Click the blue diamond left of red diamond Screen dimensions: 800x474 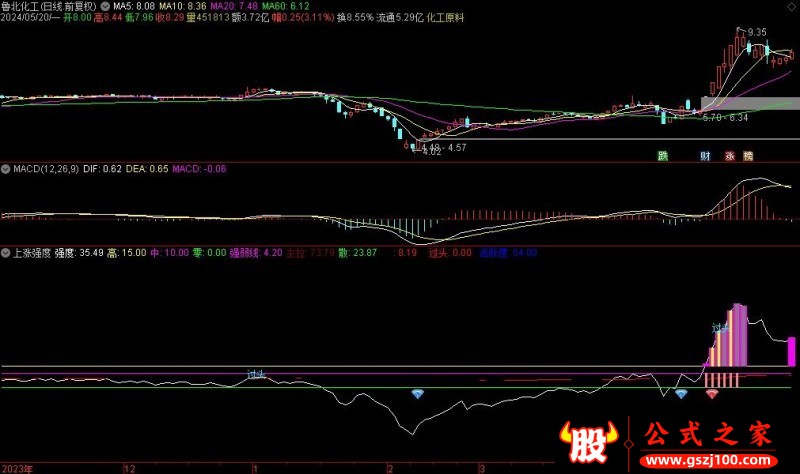681,394
